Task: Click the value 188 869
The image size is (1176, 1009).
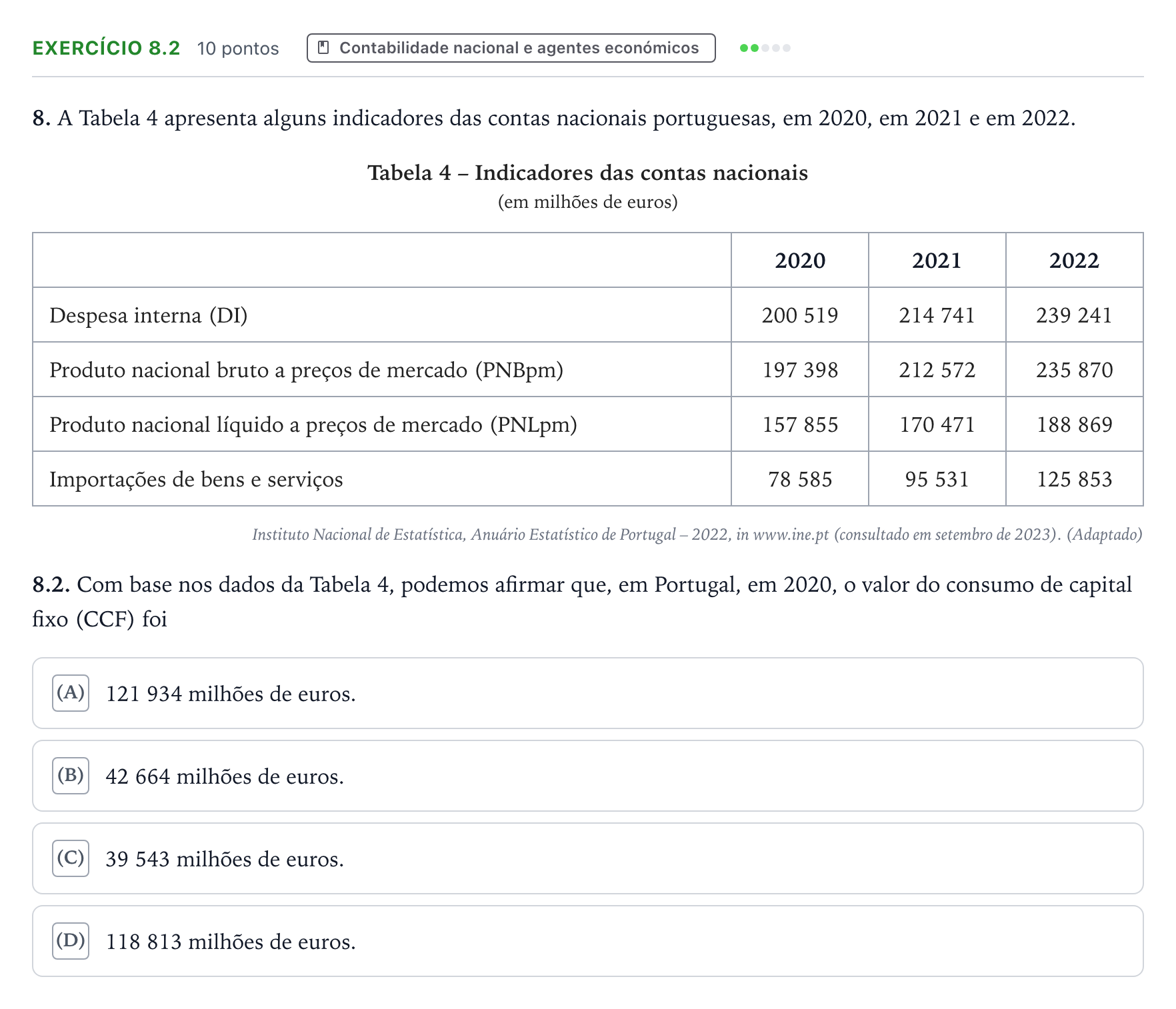Action: (1074, 425)
